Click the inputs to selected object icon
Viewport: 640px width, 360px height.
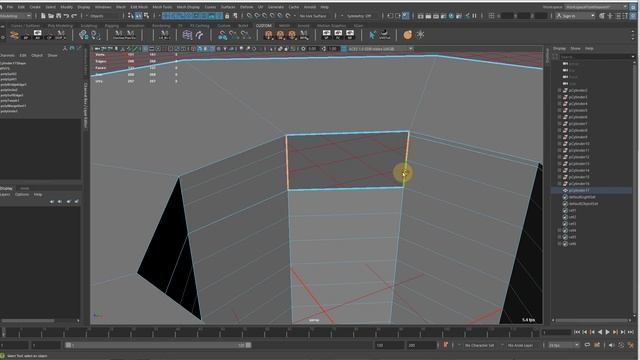[x=390, y=16]
